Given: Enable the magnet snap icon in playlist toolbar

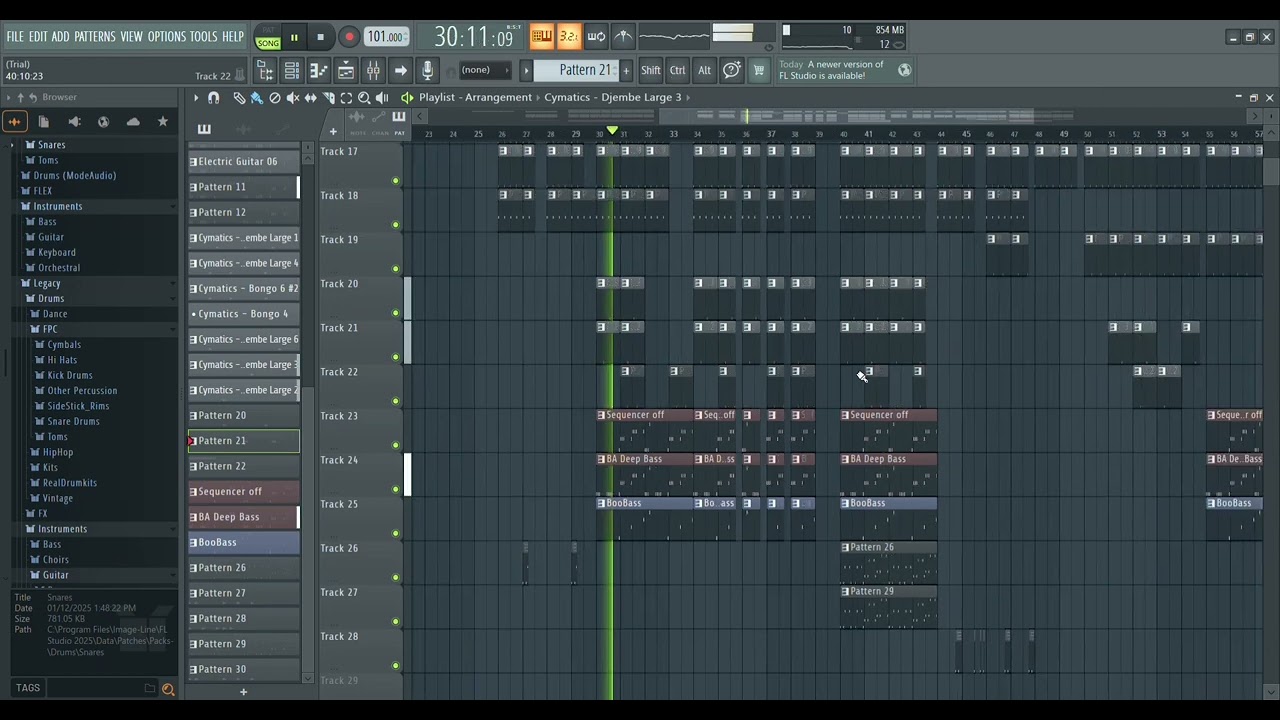Looking at the screenshot, I should click(213, 97).
